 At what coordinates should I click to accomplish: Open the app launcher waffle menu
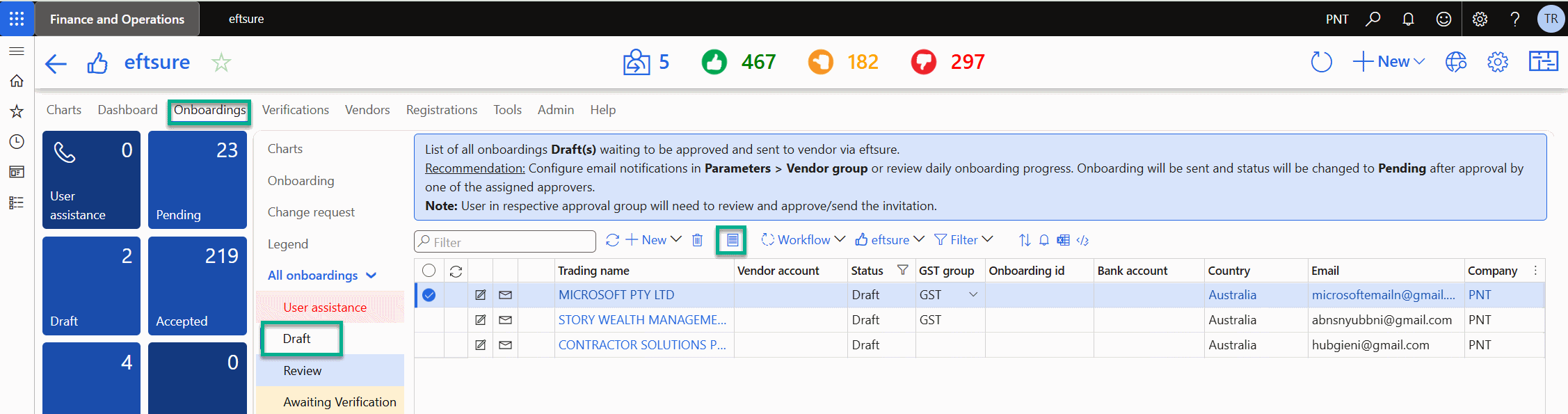(x=17, y=19)
